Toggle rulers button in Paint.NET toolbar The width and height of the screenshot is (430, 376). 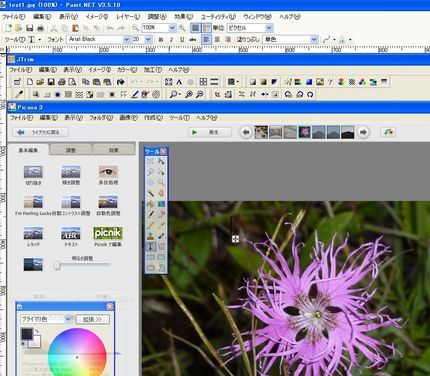[206, 28]
